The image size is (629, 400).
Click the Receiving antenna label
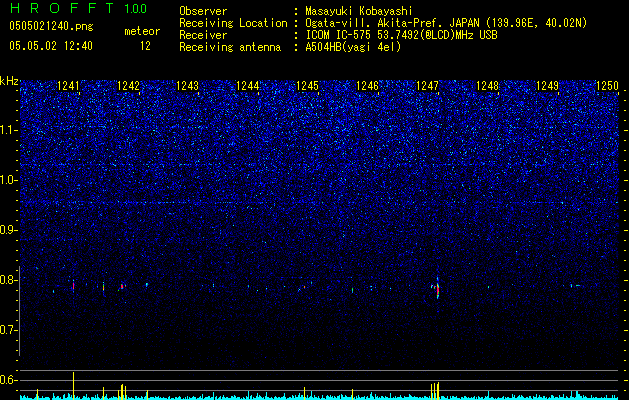coord(230,47)
